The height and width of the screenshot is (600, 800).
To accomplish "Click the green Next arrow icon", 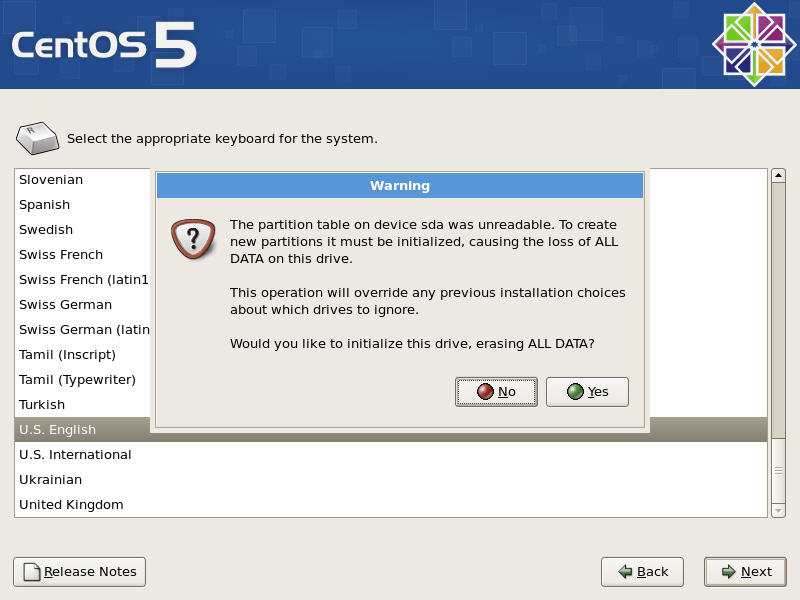I will pos(729,572).
